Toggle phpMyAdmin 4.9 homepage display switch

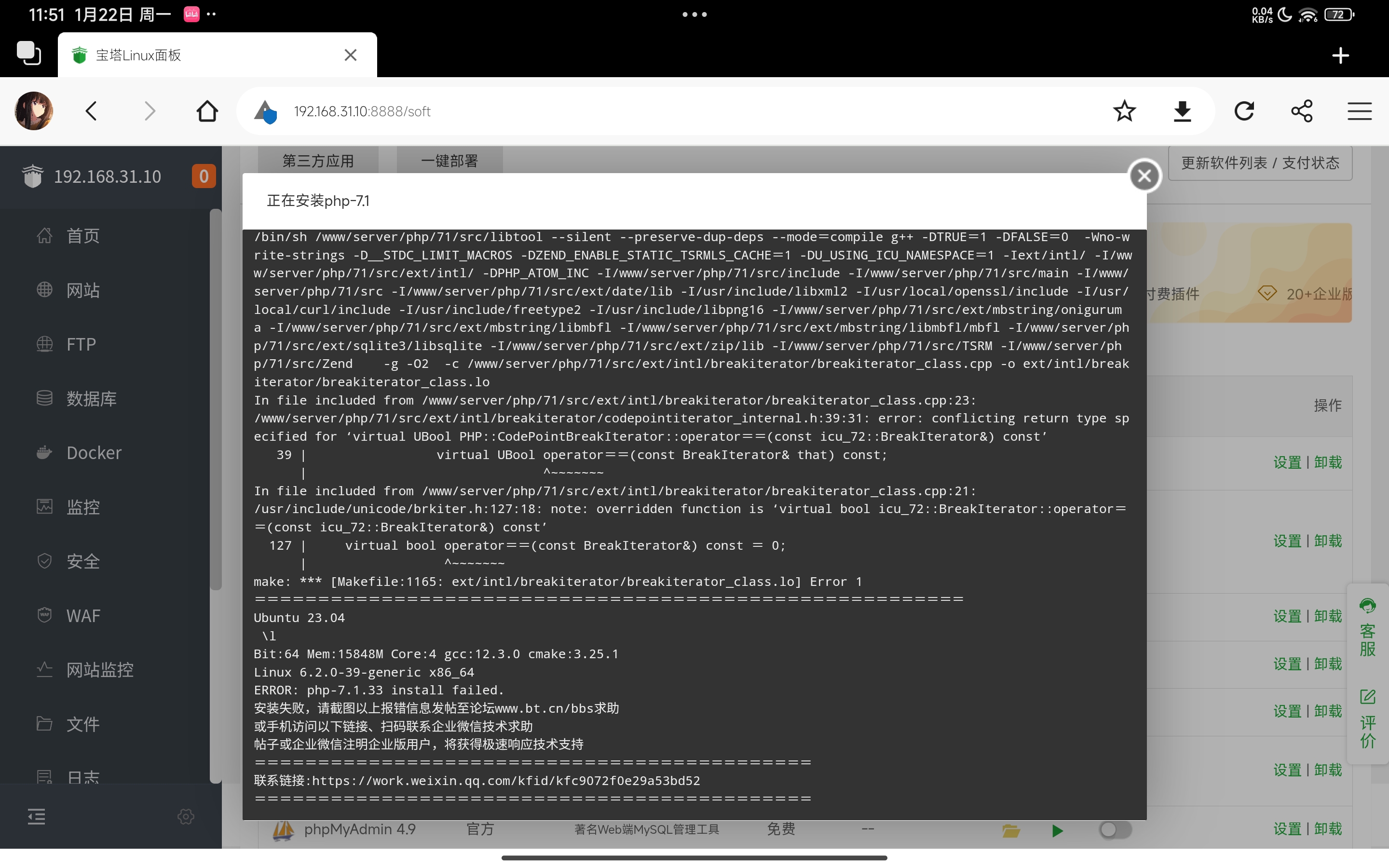(1115, 829)
